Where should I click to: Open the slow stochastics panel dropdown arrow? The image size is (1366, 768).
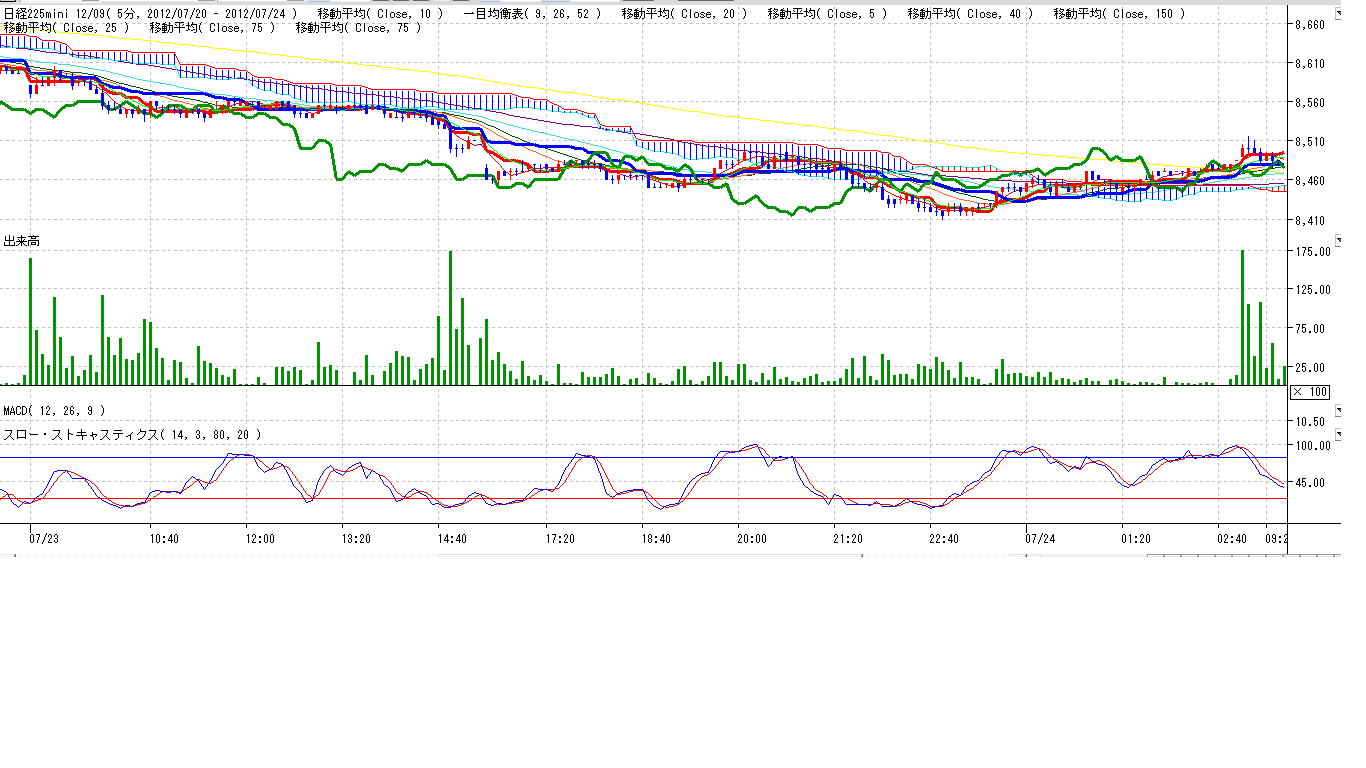tap(1339, 434)
